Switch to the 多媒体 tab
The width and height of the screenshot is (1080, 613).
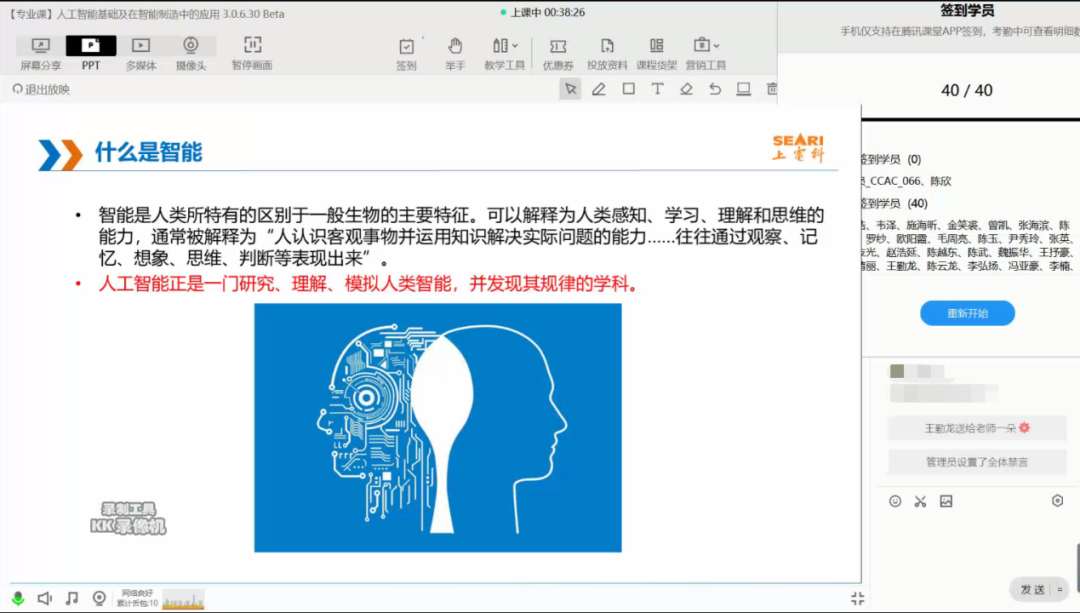click(141, 52)
